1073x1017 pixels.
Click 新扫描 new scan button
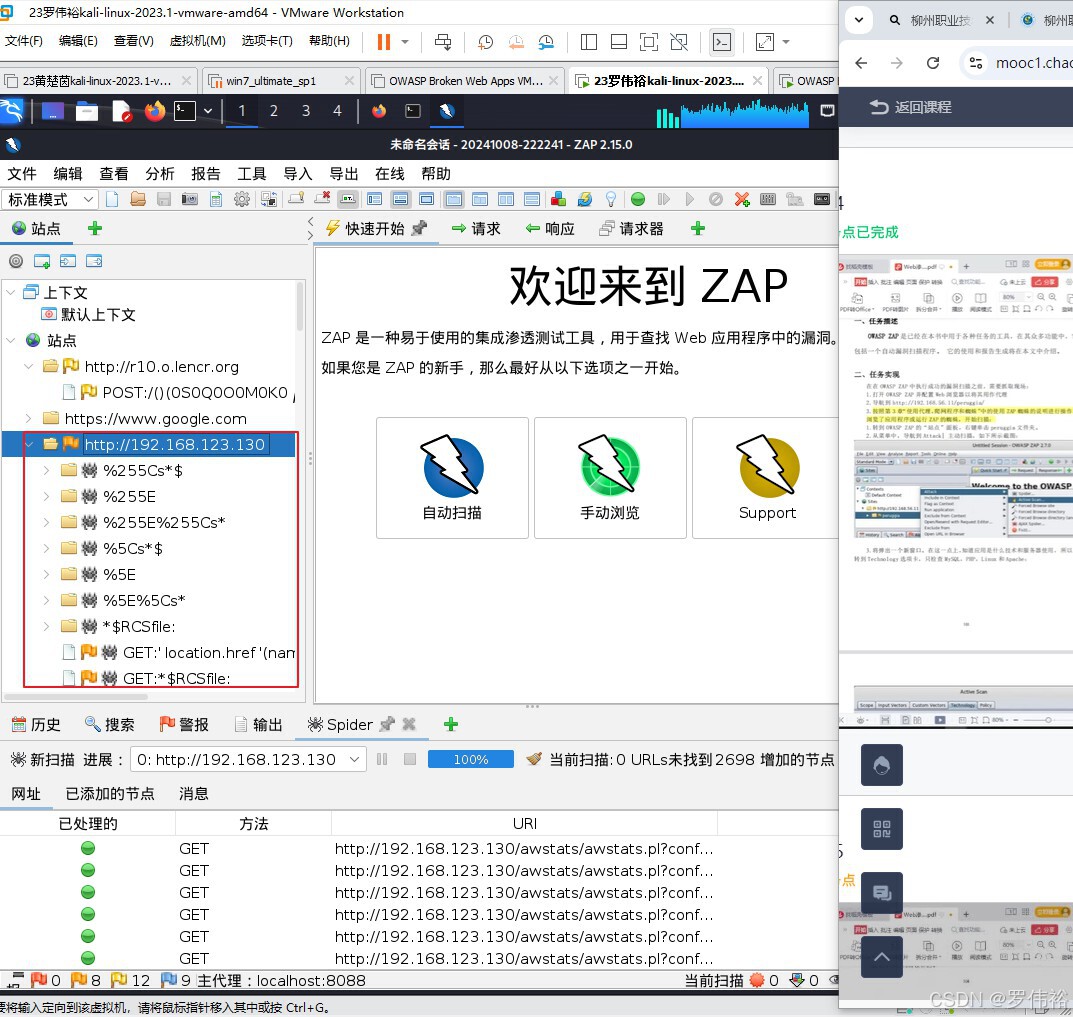point(42,759)
